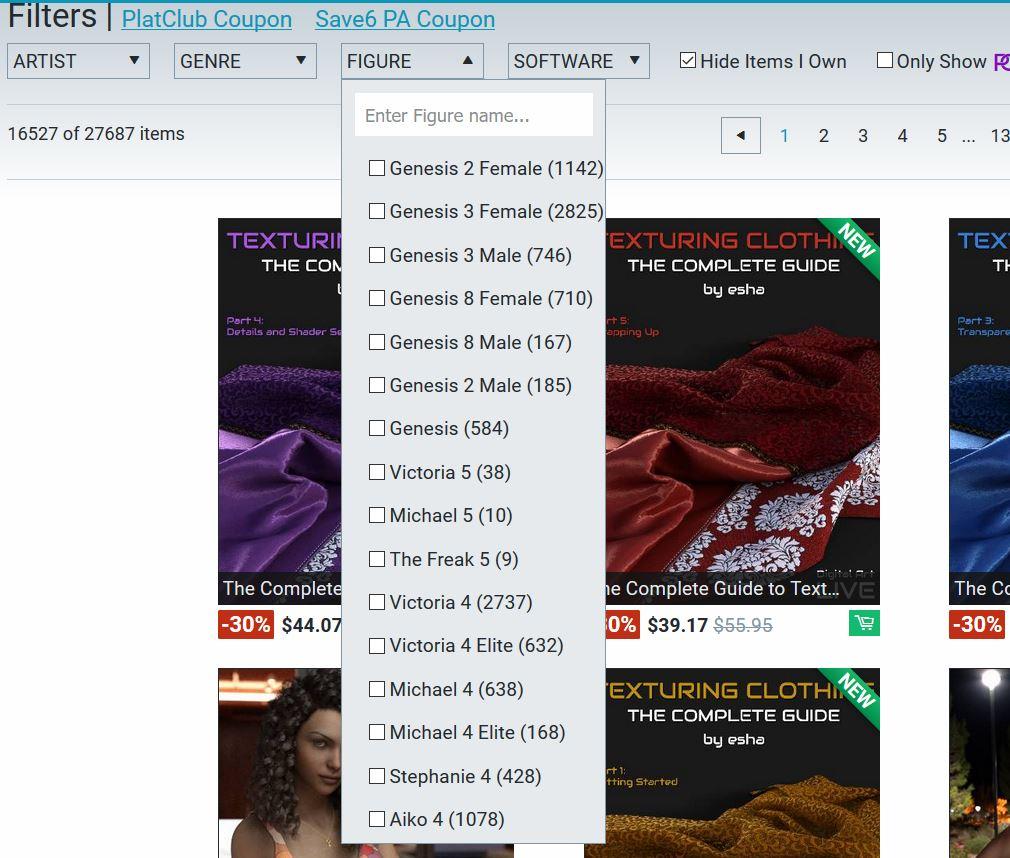Enable the Michael 4 (638) filter
1010x858 pixels.
pos(377,689)
